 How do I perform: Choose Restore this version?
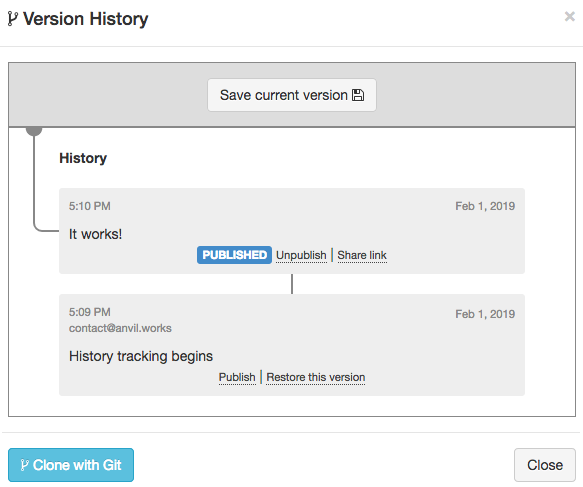point(316,377)
